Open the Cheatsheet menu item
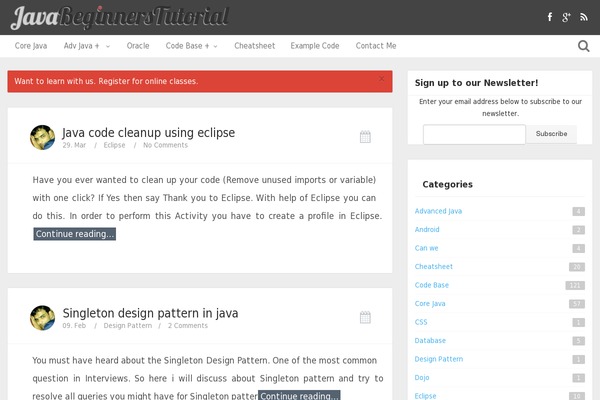Viewport: 600px width, 400px height. 254,46
